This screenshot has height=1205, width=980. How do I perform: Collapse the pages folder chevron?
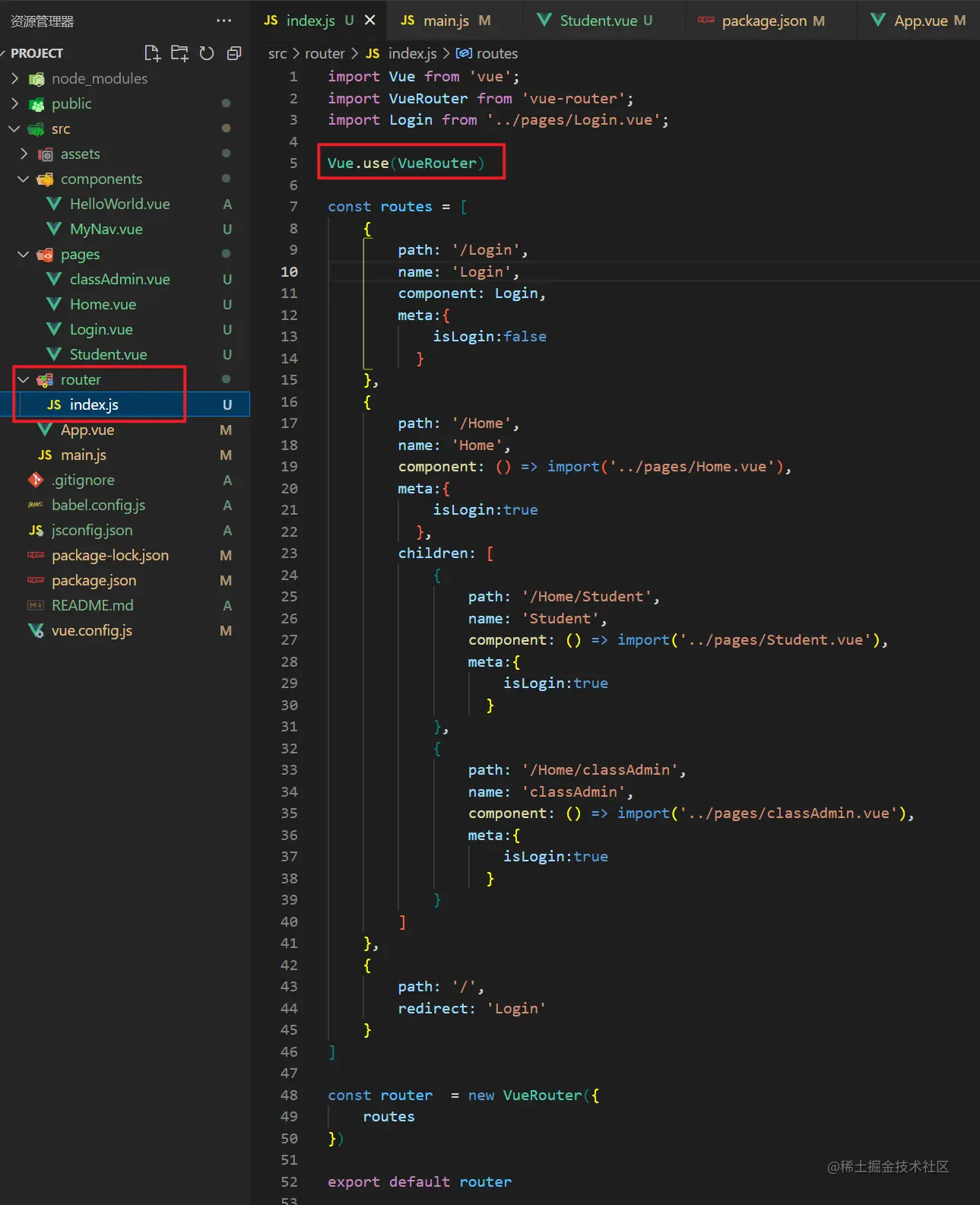coord(24,254)
